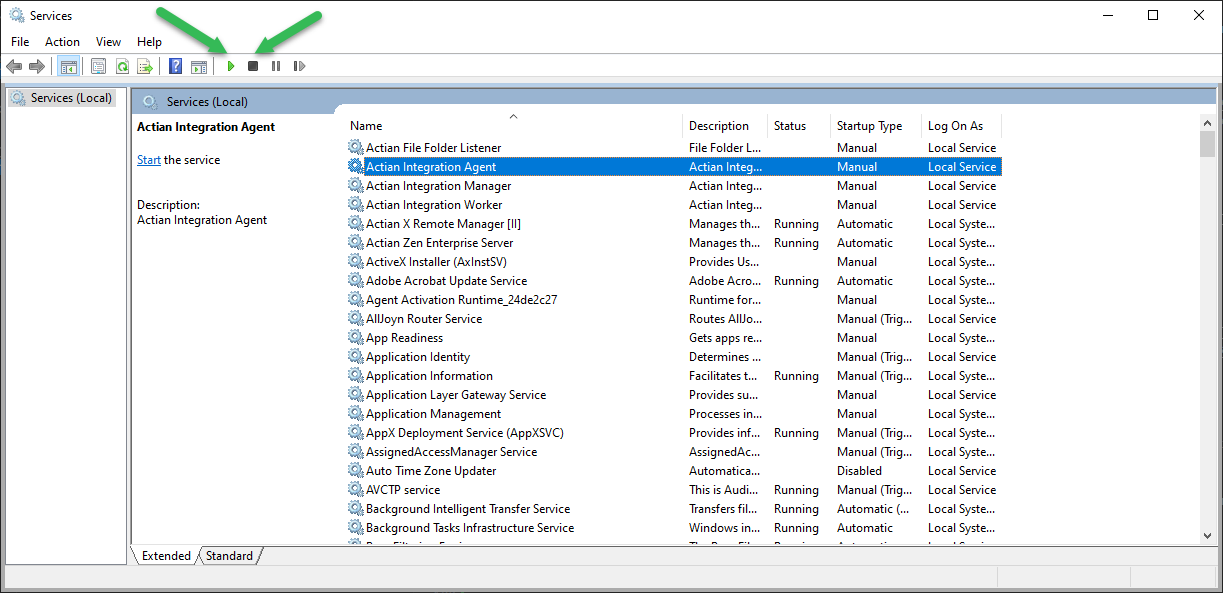Click the Running status of Adobe Acrobat Update Service
Viewport: 1223px width, 593px height.
point(796,281)
